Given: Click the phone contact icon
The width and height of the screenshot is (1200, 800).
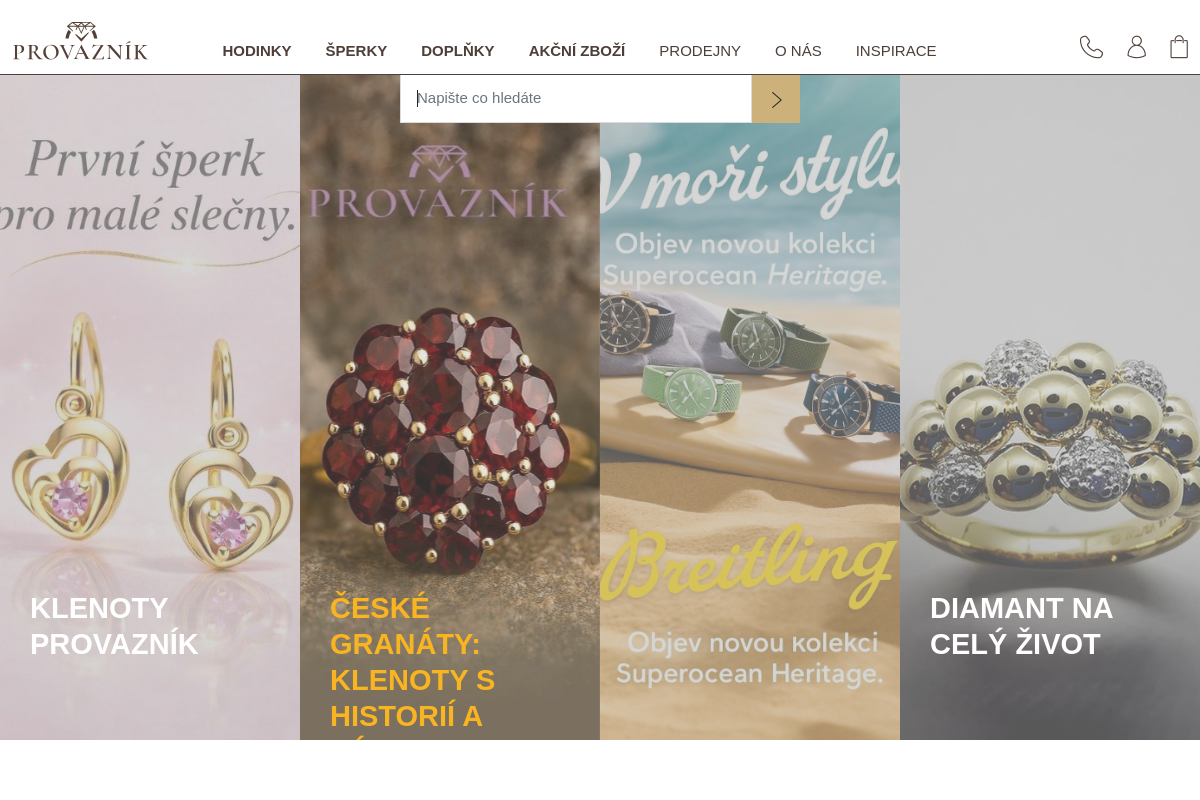Looking at the screenshot, I should [x=1091, y=47].
